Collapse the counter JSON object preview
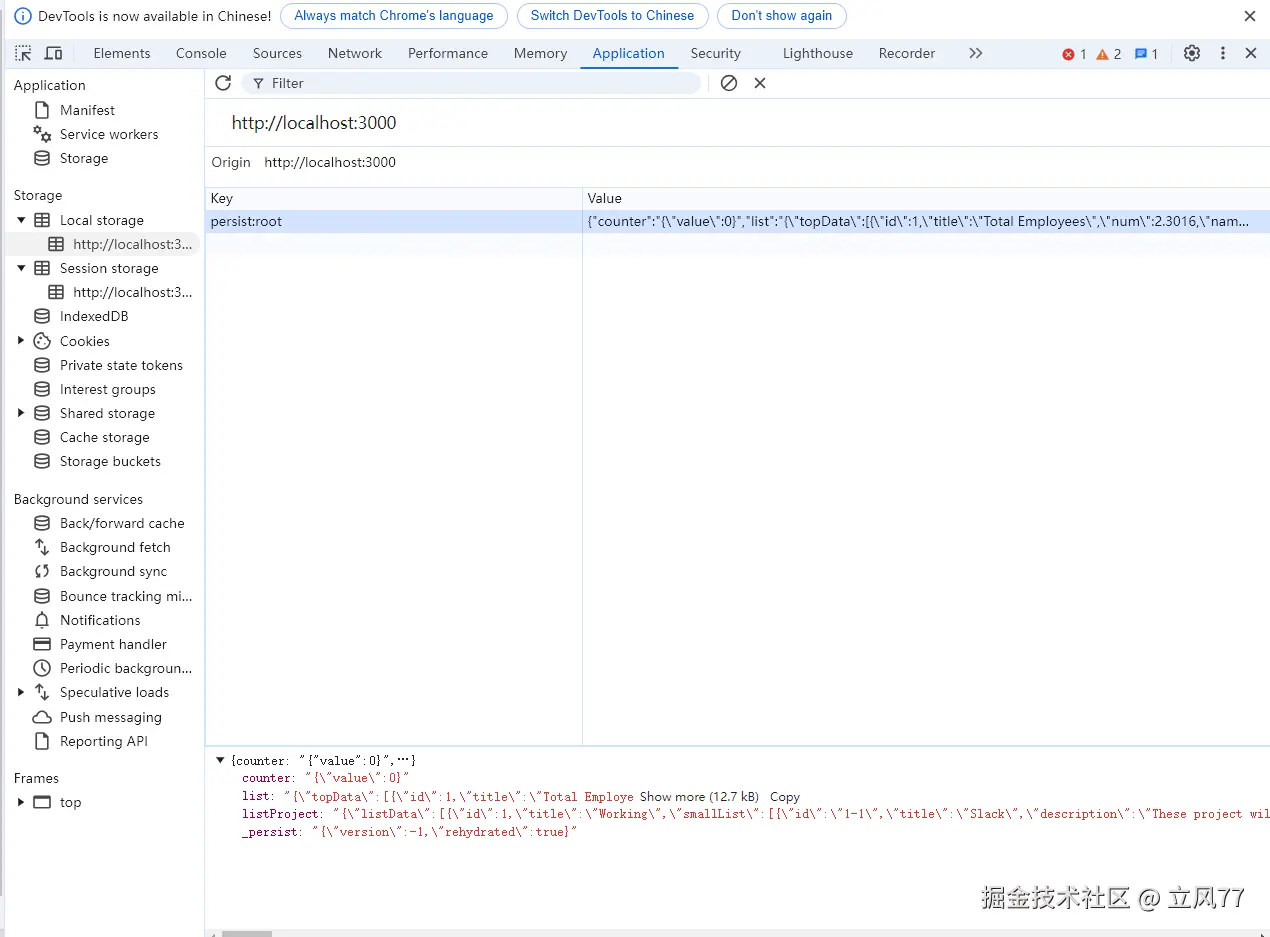The height and width of the screenshot is (937, 1270). tap(220, 760)
